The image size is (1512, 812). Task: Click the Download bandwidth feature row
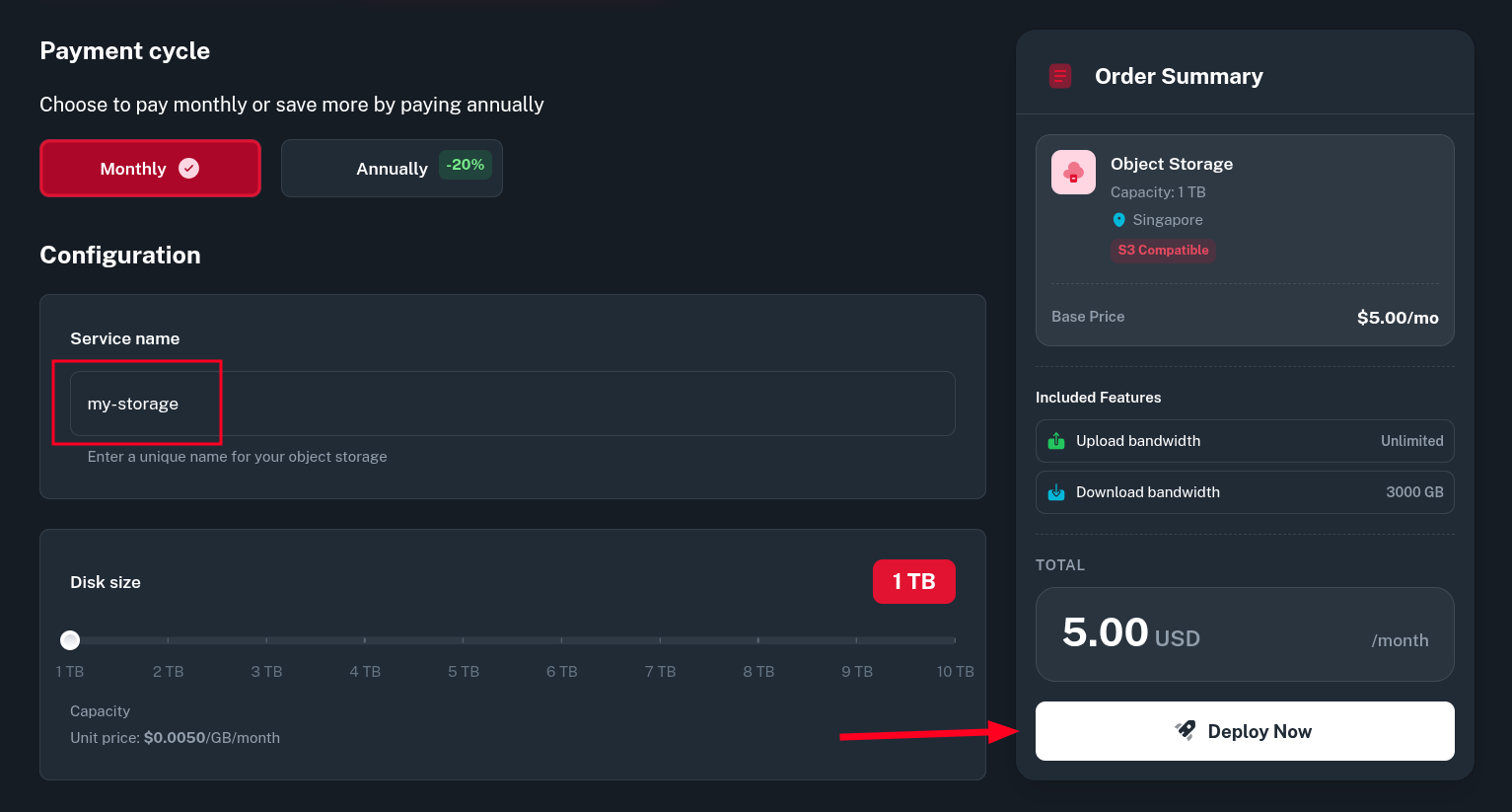[x=1245, y=492]
